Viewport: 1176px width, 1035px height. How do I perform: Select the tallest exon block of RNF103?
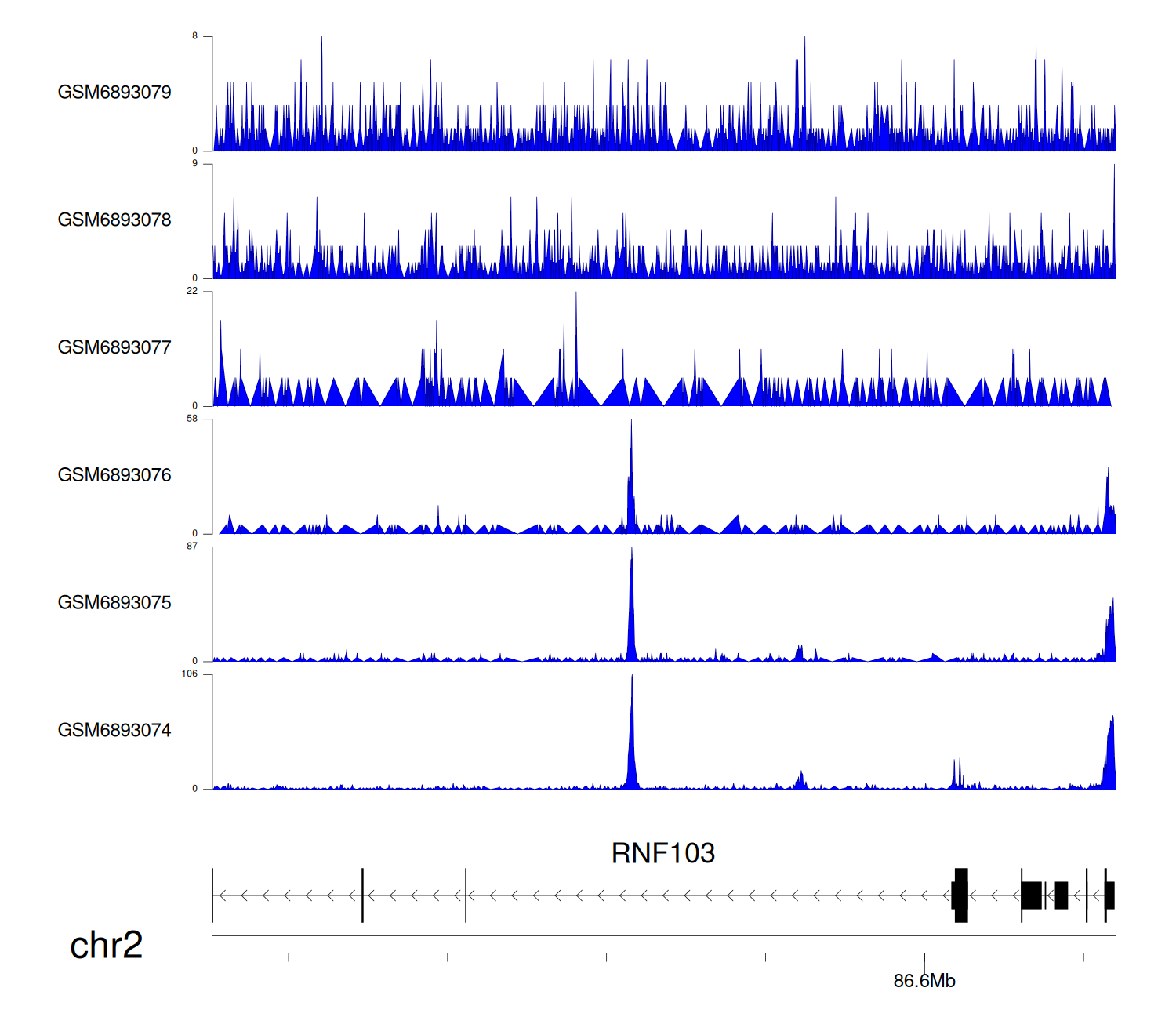tap(961, 895)
